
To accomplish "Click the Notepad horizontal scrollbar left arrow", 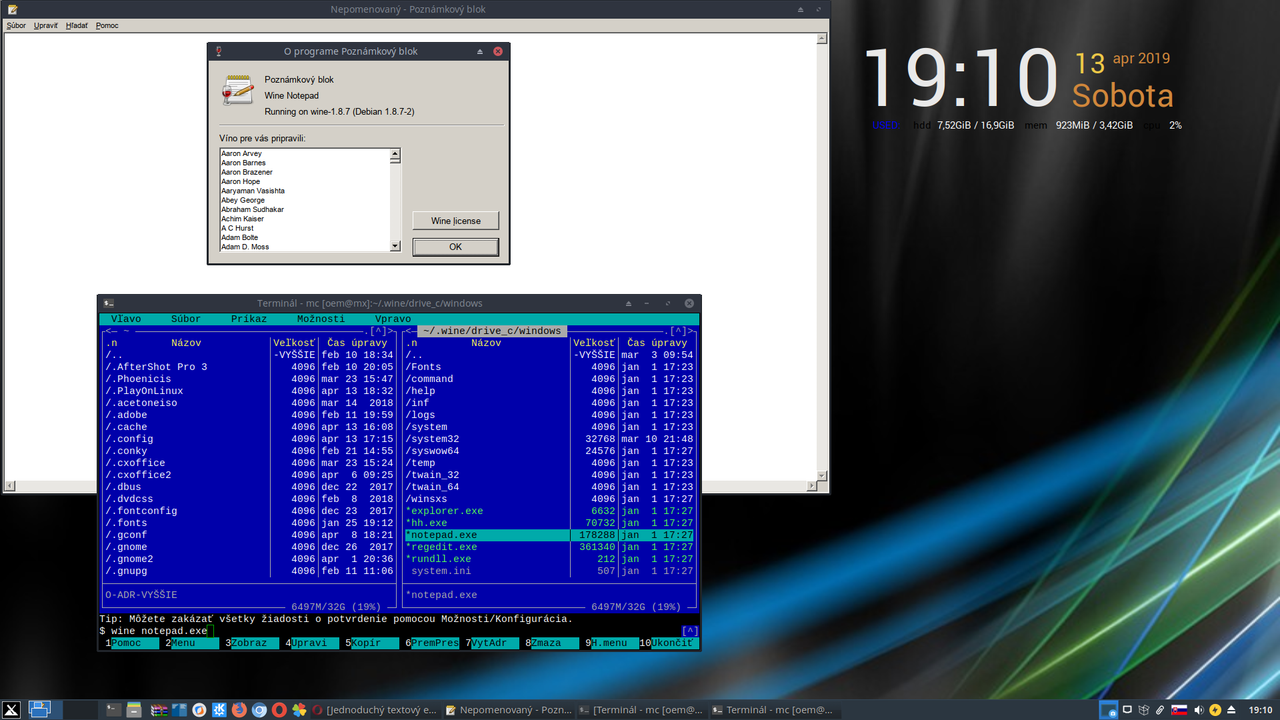I will pos(9,486).
